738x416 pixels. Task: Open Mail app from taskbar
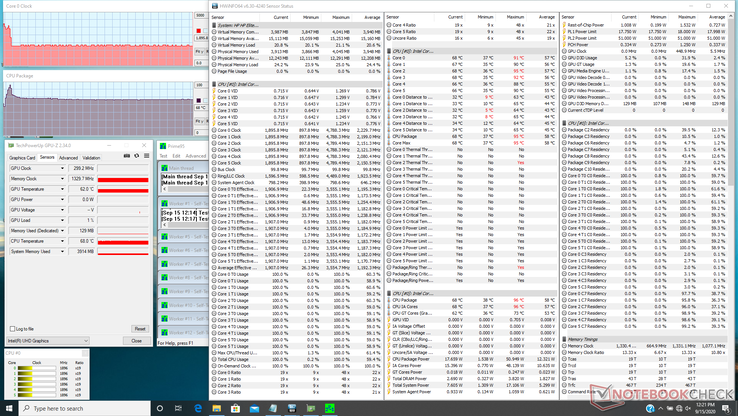pyautogui.click(x=254, y=408)
